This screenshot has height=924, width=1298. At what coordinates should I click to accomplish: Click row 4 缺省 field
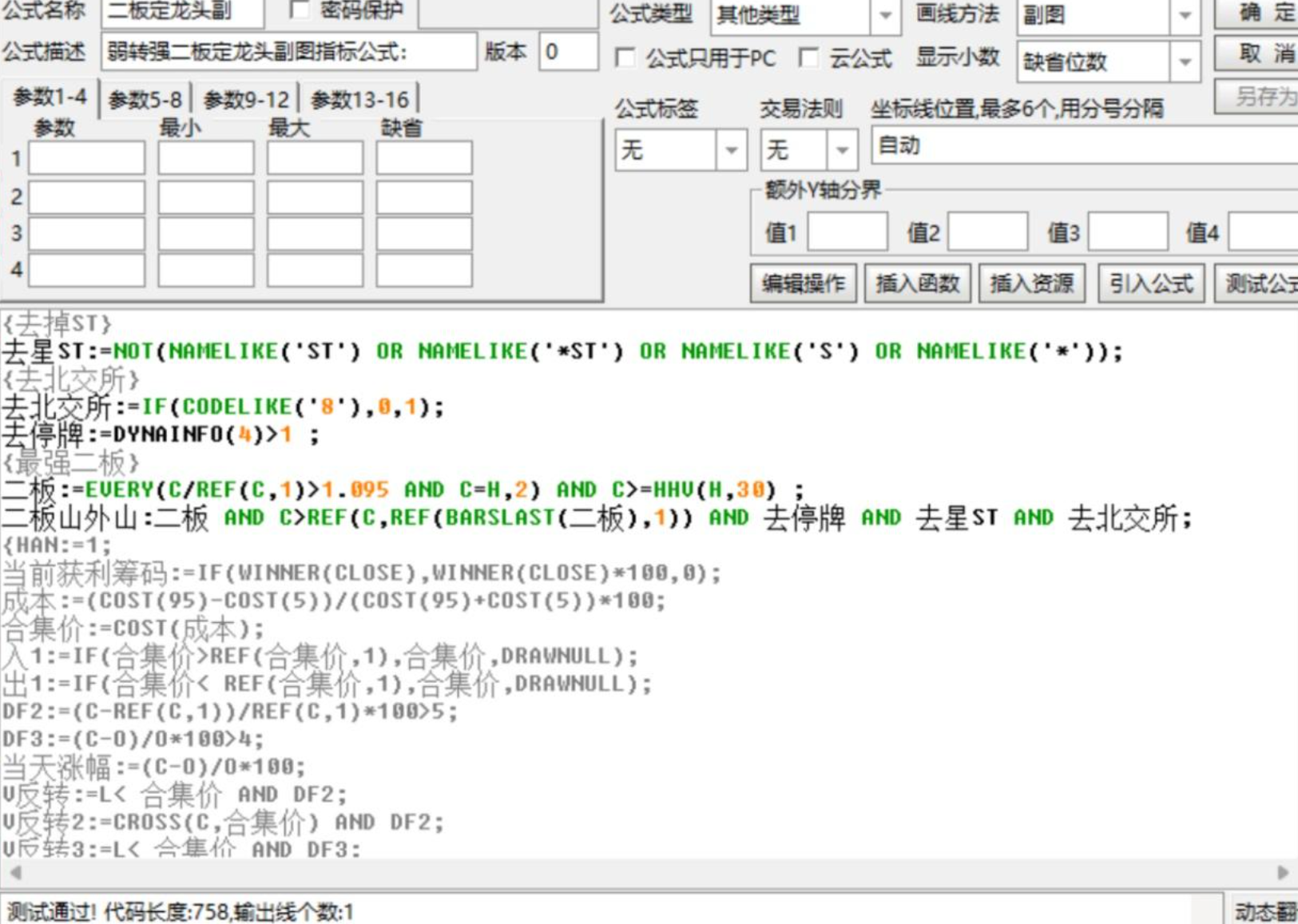[x=424, y=270]
